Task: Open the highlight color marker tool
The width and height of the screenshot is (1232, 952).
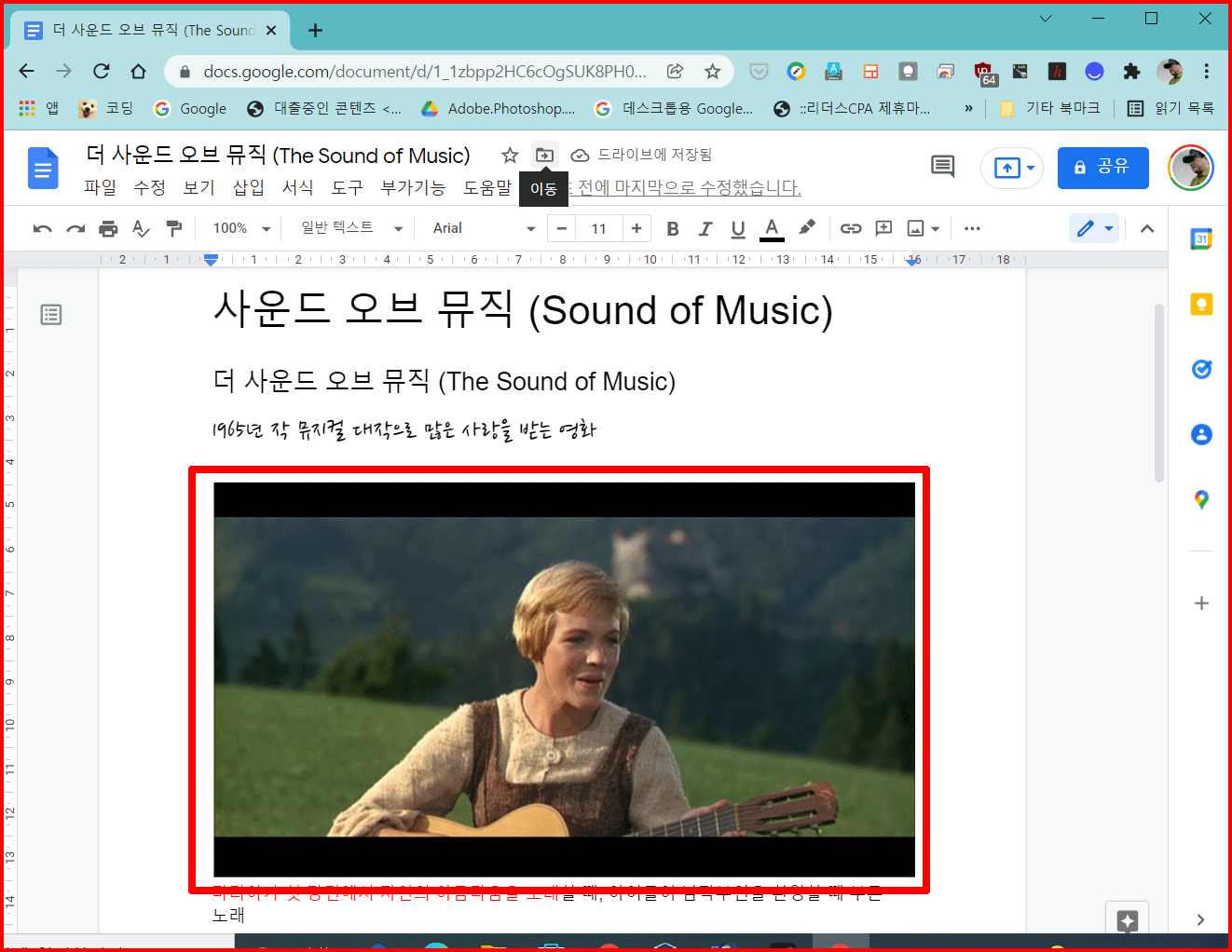Action: [807, 227]
